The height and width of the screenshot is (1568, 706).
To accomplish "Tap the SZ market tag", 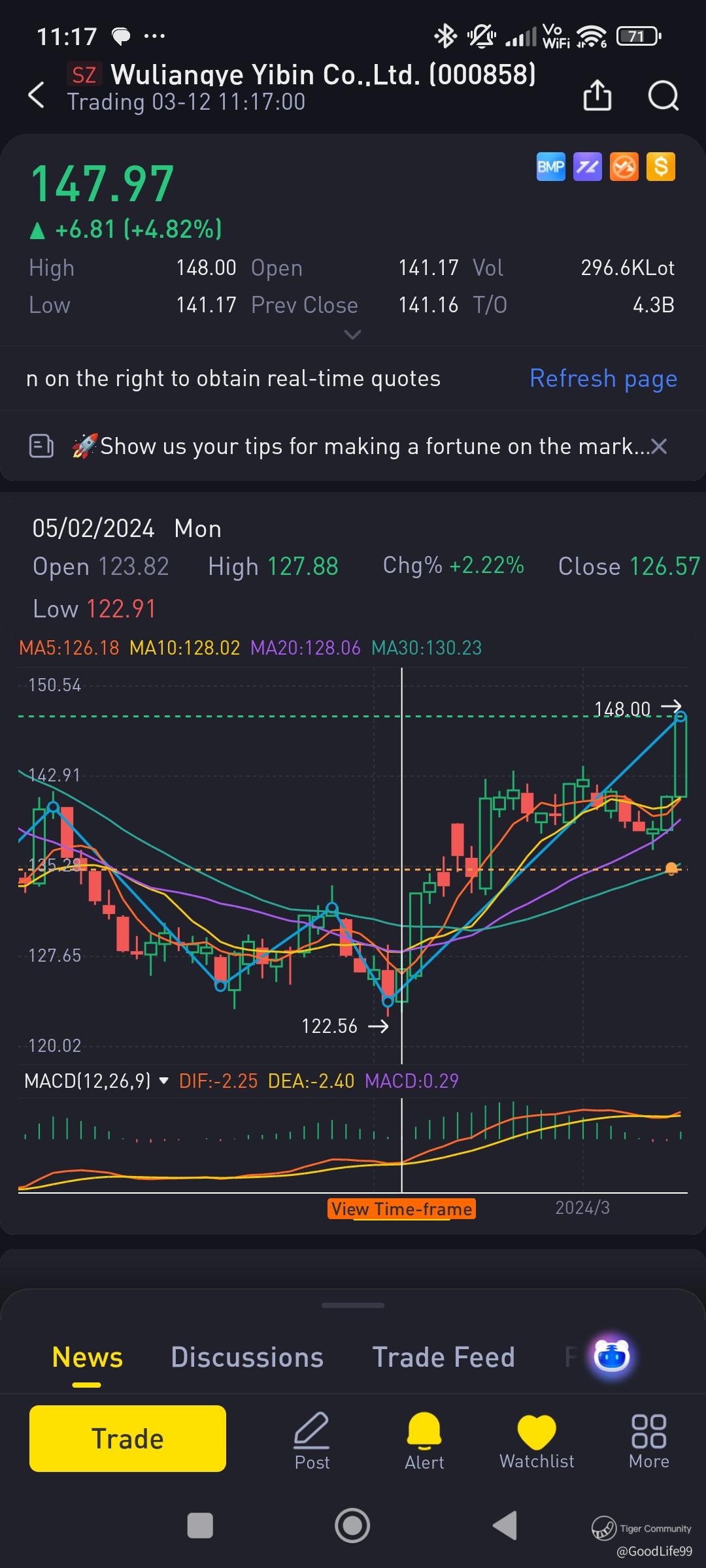I will click(84, 74).
